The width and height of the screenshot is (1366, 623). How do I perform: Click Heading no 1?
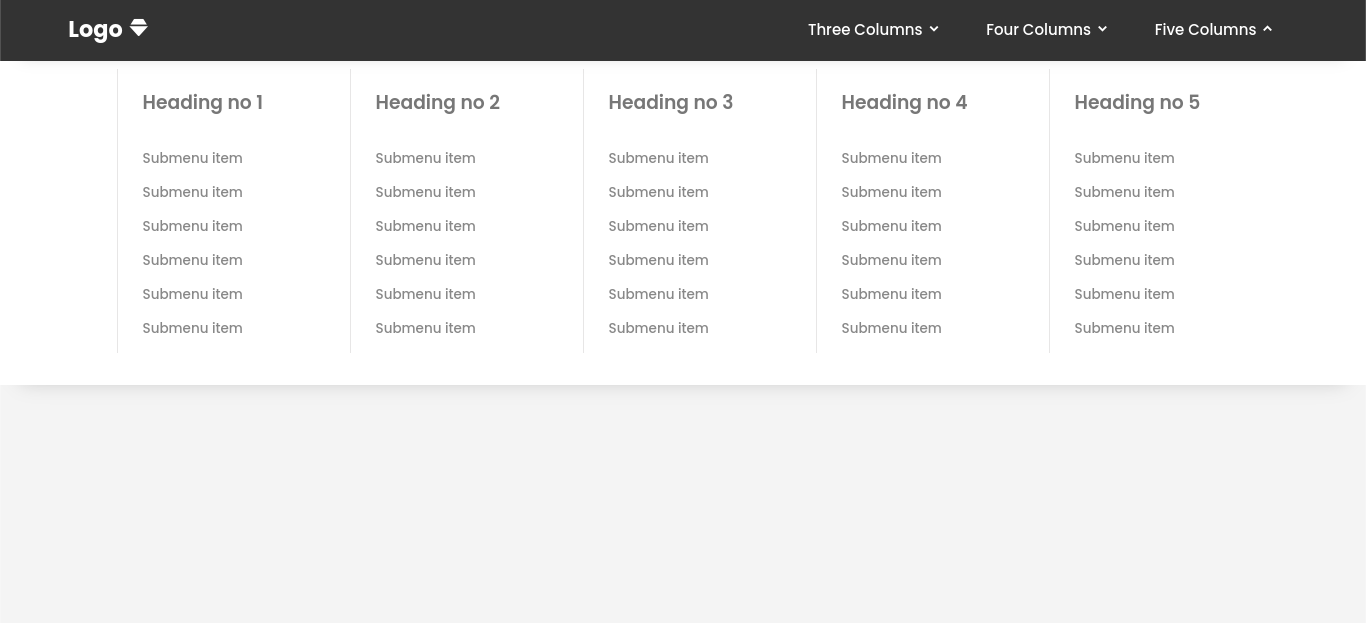[202, 102]
